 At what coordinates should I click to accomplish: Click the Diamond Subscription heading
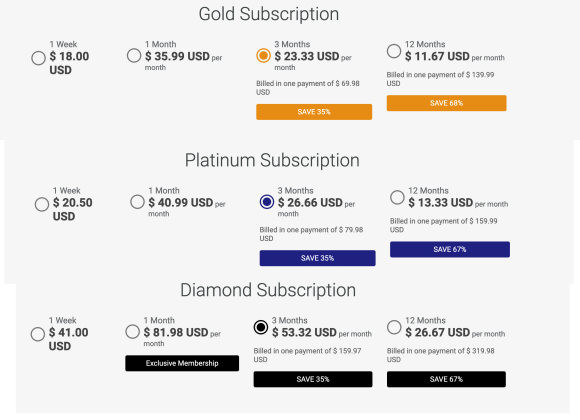click(268, 290)
